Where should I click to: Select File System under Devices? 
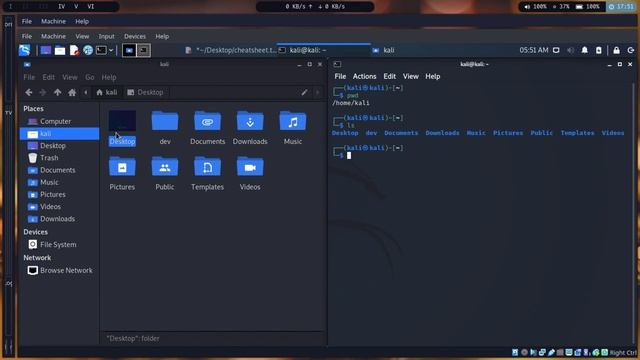coord(59,244)
